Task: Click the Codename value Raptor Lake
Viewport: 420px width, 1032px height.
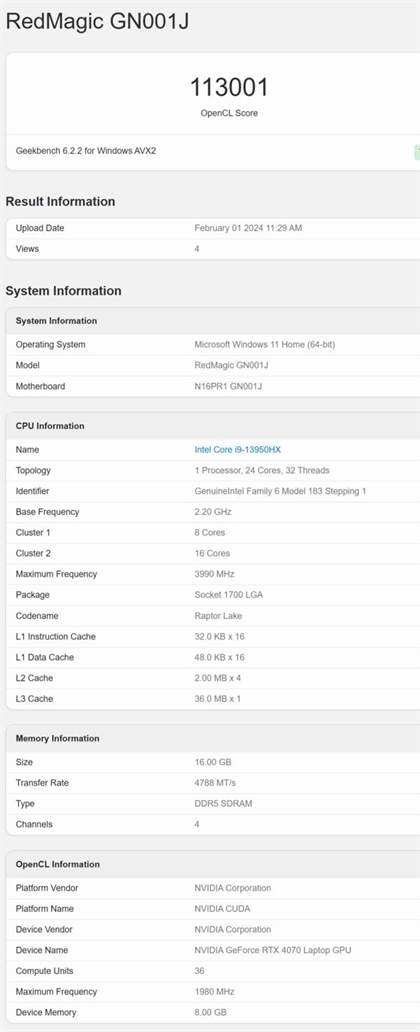Action: [218, 616]
